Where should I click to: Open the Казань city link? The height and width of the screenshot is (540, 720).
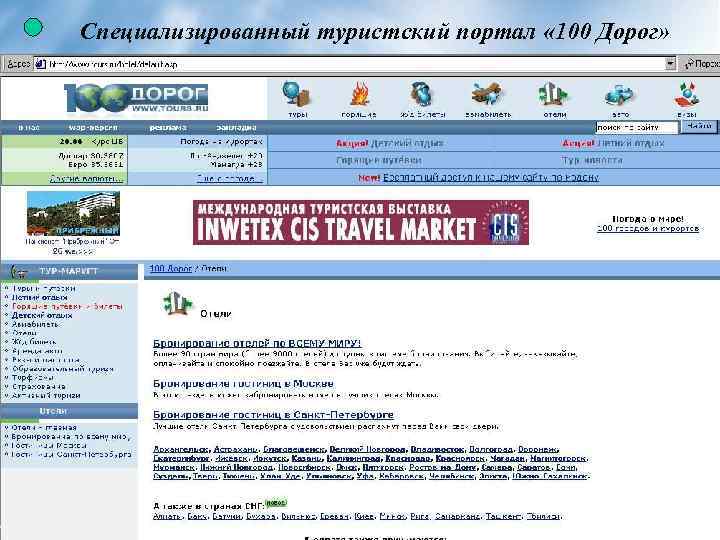[307, 458]
